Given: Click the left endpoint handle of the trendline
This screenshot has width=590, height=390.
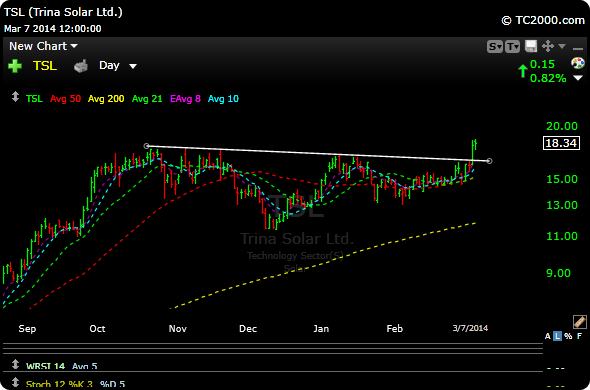Looking at the screenshot, I should pyautogui.click(x=147, y=146).
